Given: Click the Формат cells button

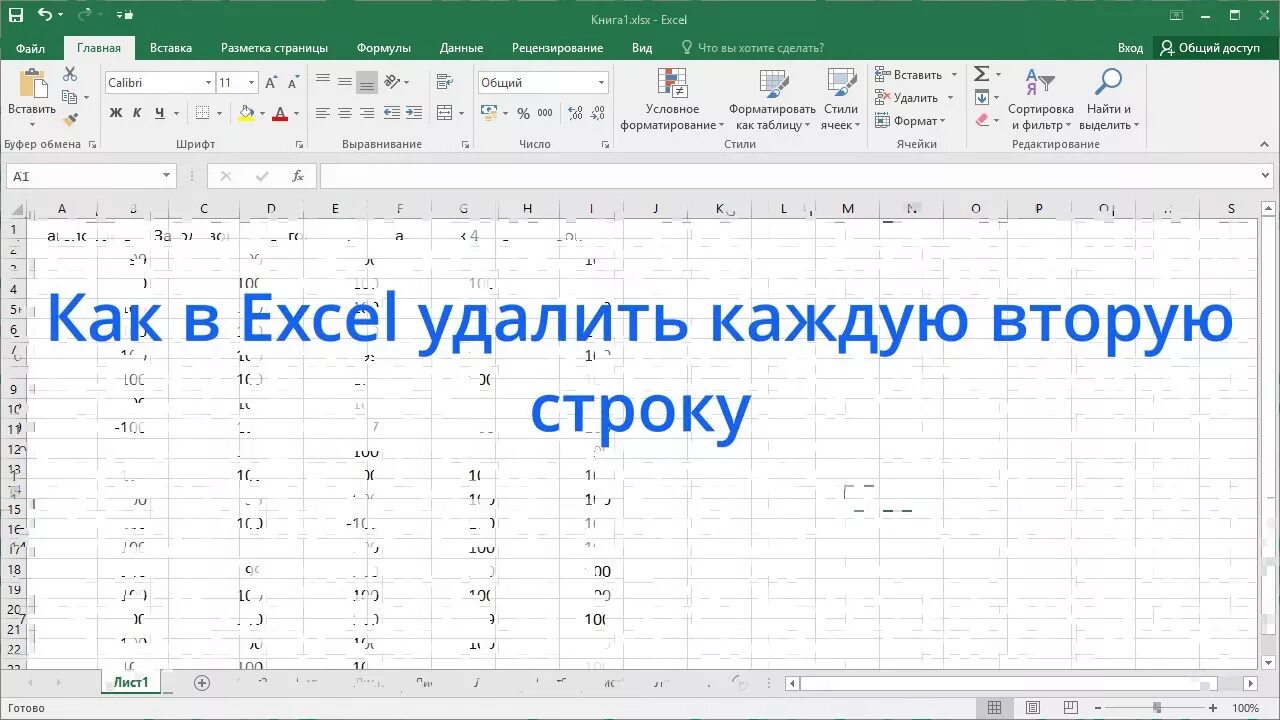Looking at the screenshot, I should (x=910, y=121).
